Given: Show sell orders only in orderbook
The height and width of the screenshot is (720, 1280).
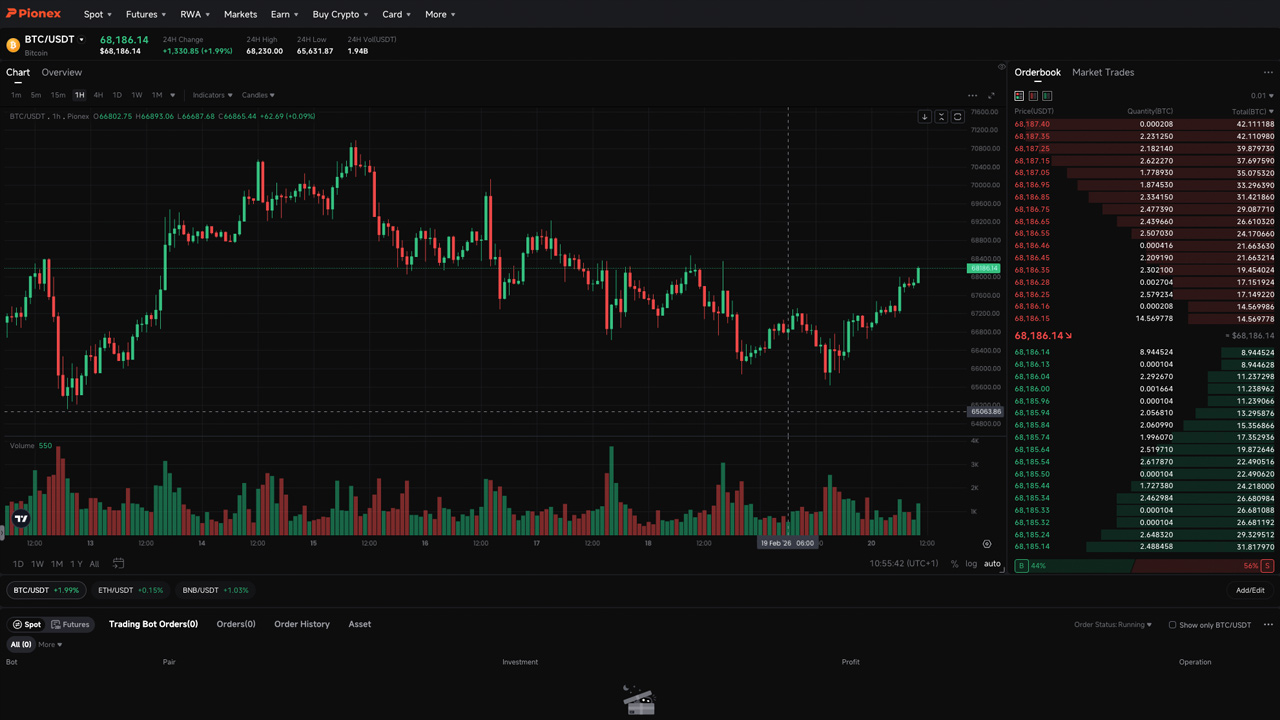Looking at the screenshot, I should (x=1033, y=96).
